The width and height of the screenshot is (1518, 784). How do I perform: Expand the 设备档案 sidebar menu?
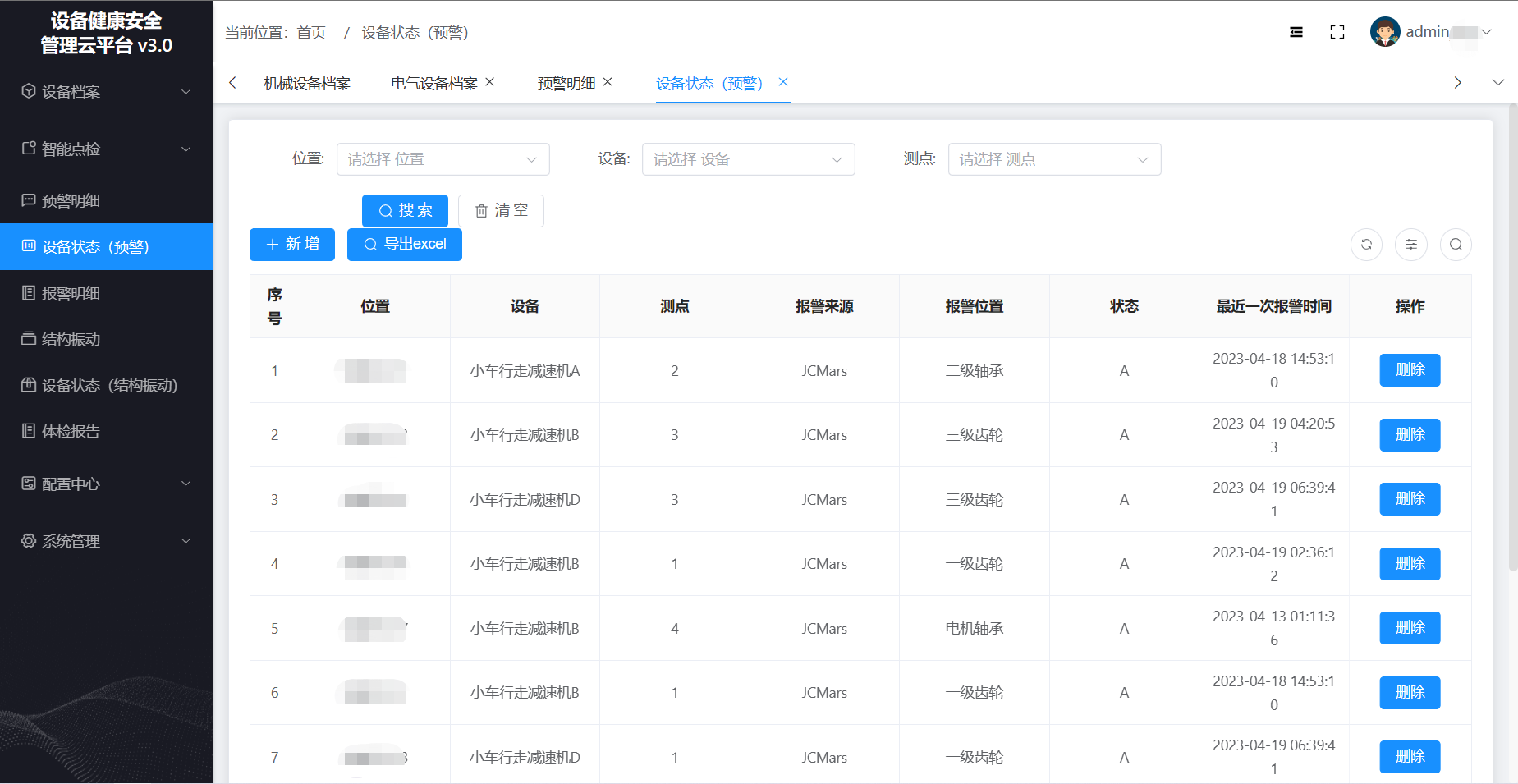point(106,91)
